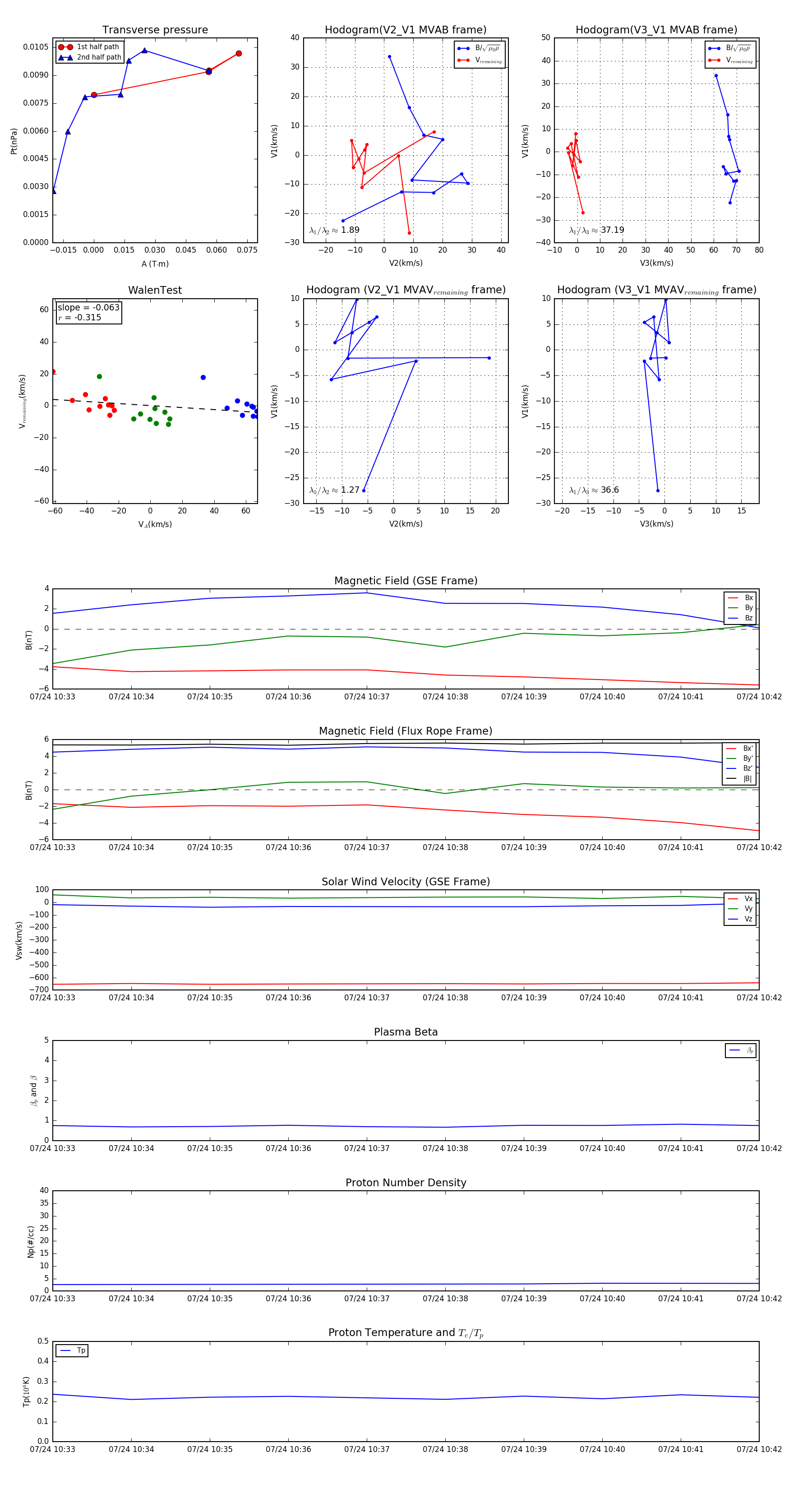812x1489 pixels.
Task: Click 'r = -0.315' annotation
Action: 80,317
